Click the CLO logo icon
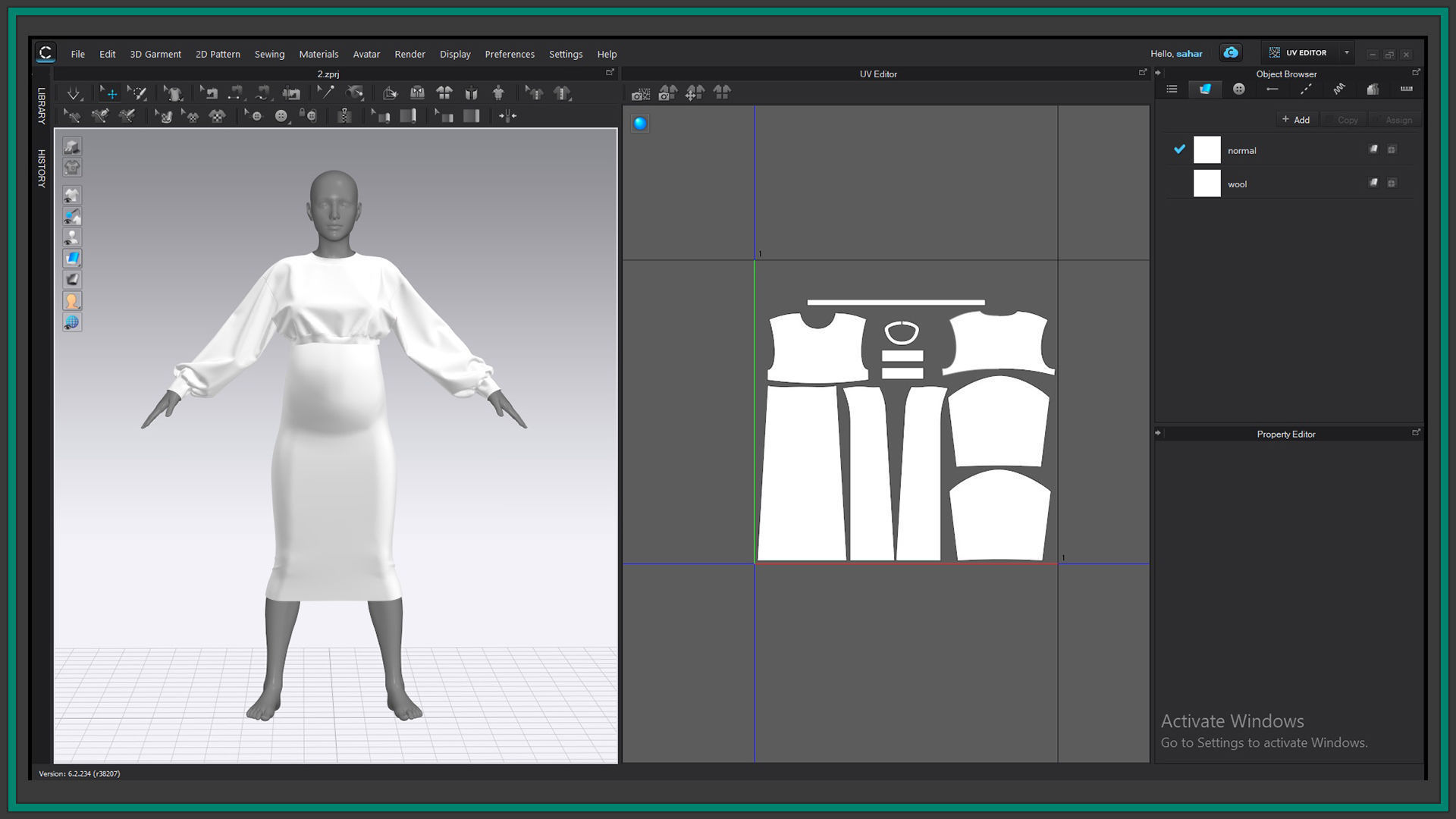This screenshot has width=1456, height=819. tap(45, 52)
